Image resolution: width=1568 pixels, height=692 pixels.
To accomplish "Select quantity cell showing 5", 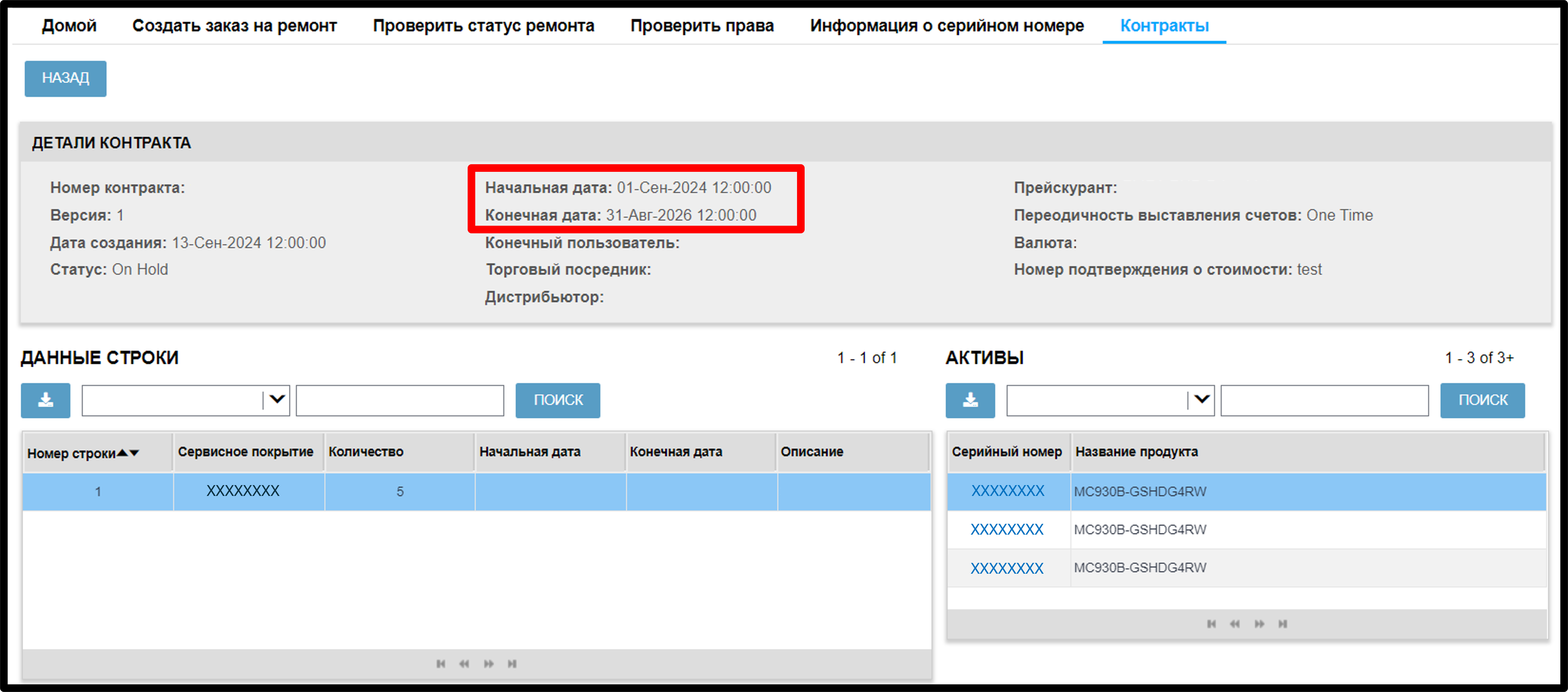I will click(400, 491).
